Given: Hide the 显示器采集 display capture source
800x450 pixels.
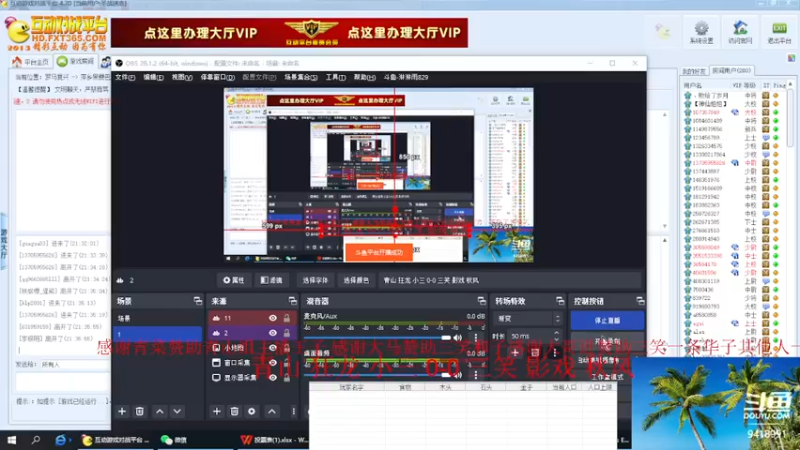Looking at the screenshot, I should coord(273,378).
